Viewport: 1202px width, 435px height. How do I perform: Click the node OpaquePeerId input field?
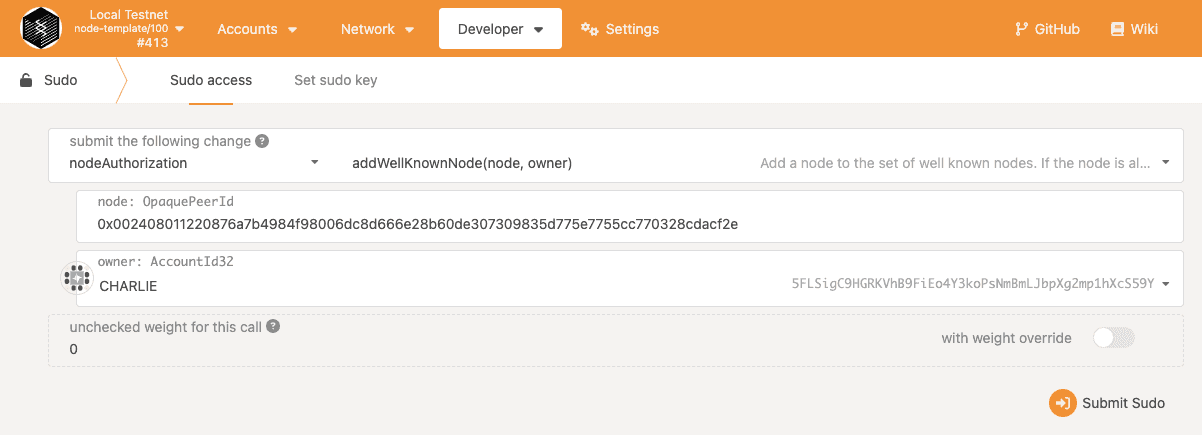pyautogui.click(x=630, y=216)
